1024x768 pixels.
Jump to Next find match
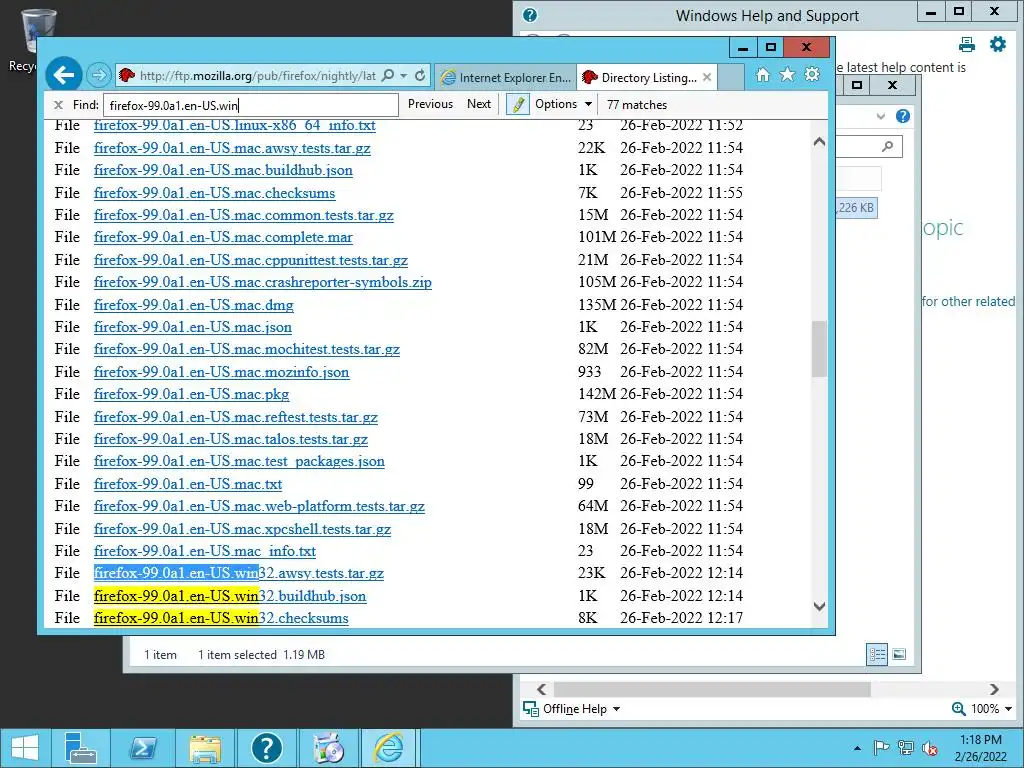(479, 104)
